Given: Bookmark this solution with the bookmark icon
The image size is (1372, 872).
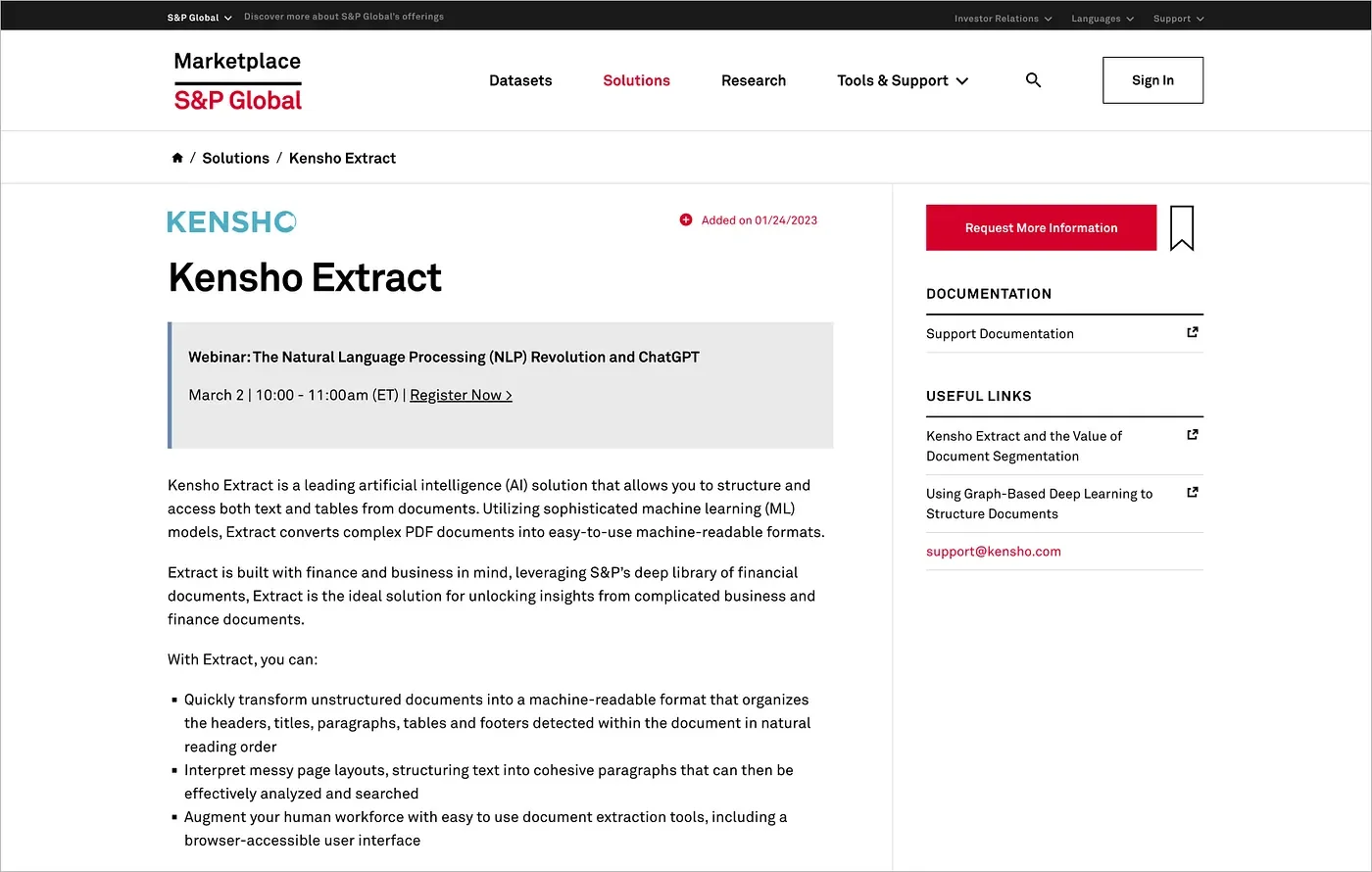Looking at the screenshot, I should (x=1182, y=227).
